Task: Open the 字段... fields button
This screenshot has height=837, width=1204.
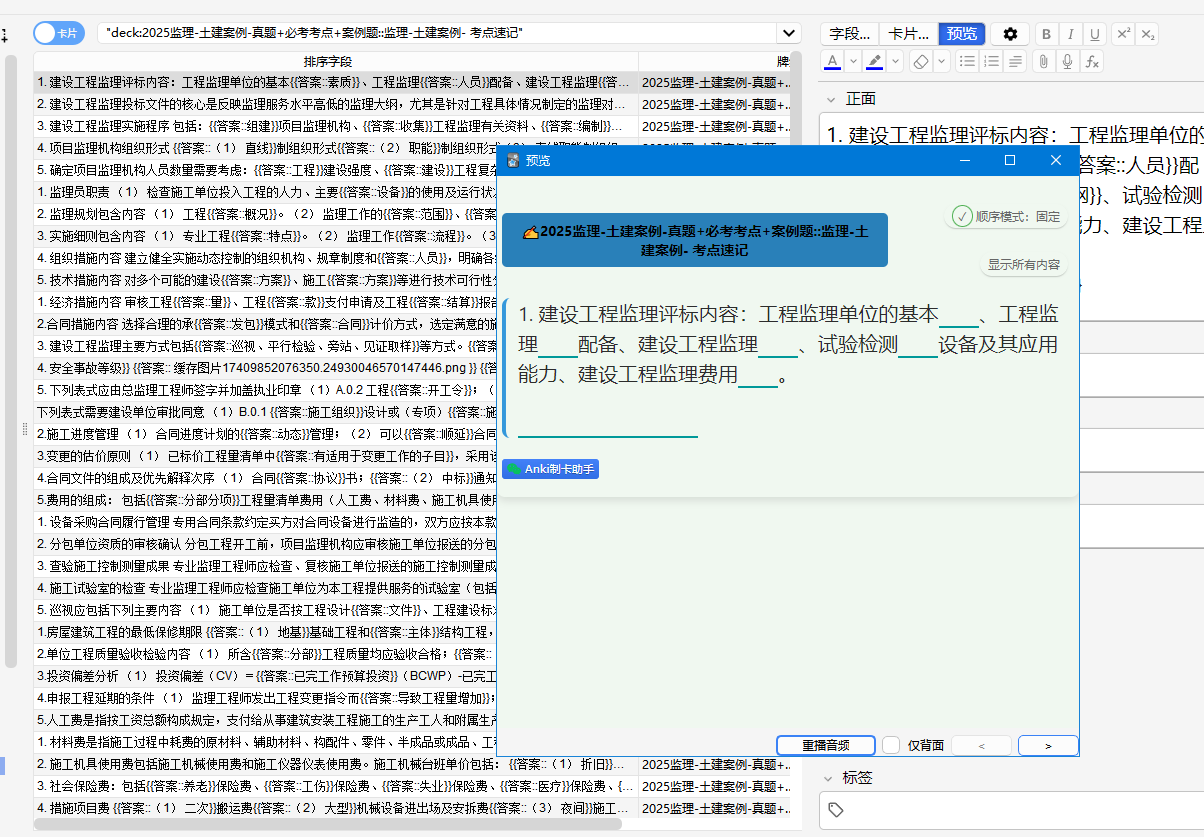Action: point(849,34)
